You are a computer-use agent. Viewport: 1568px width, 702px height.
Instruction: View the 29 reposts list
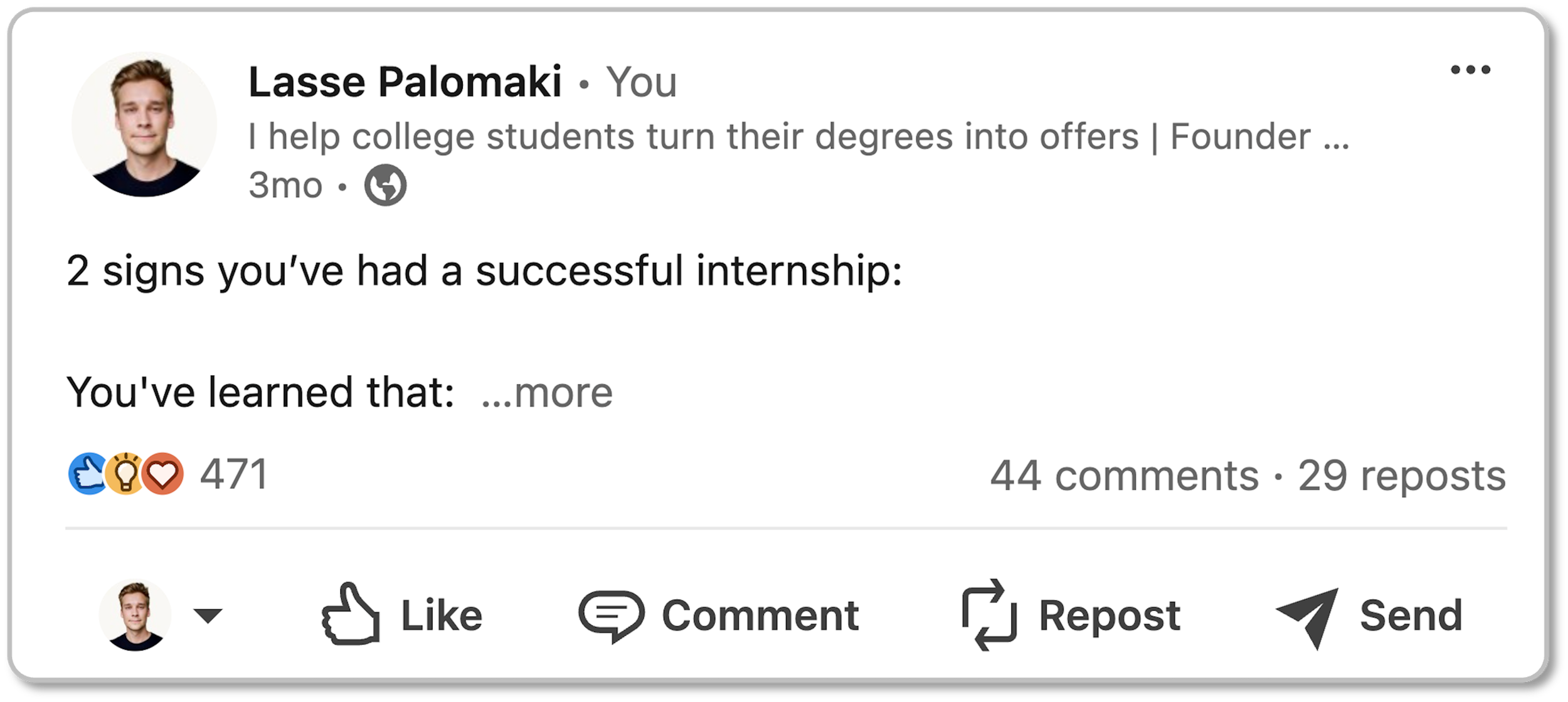(1401, 476)
